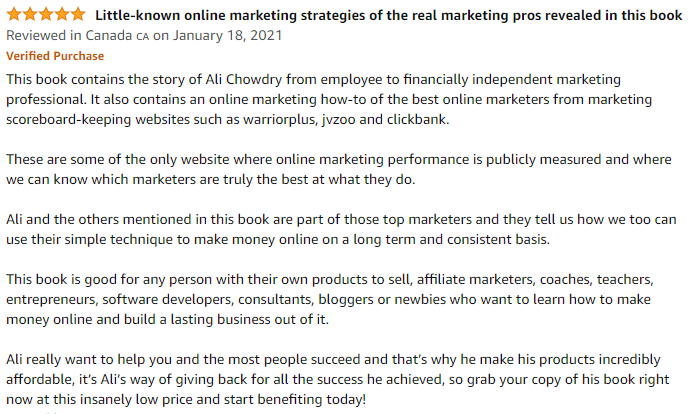
Task: Click the small CA country indicator
Action: 142,36
